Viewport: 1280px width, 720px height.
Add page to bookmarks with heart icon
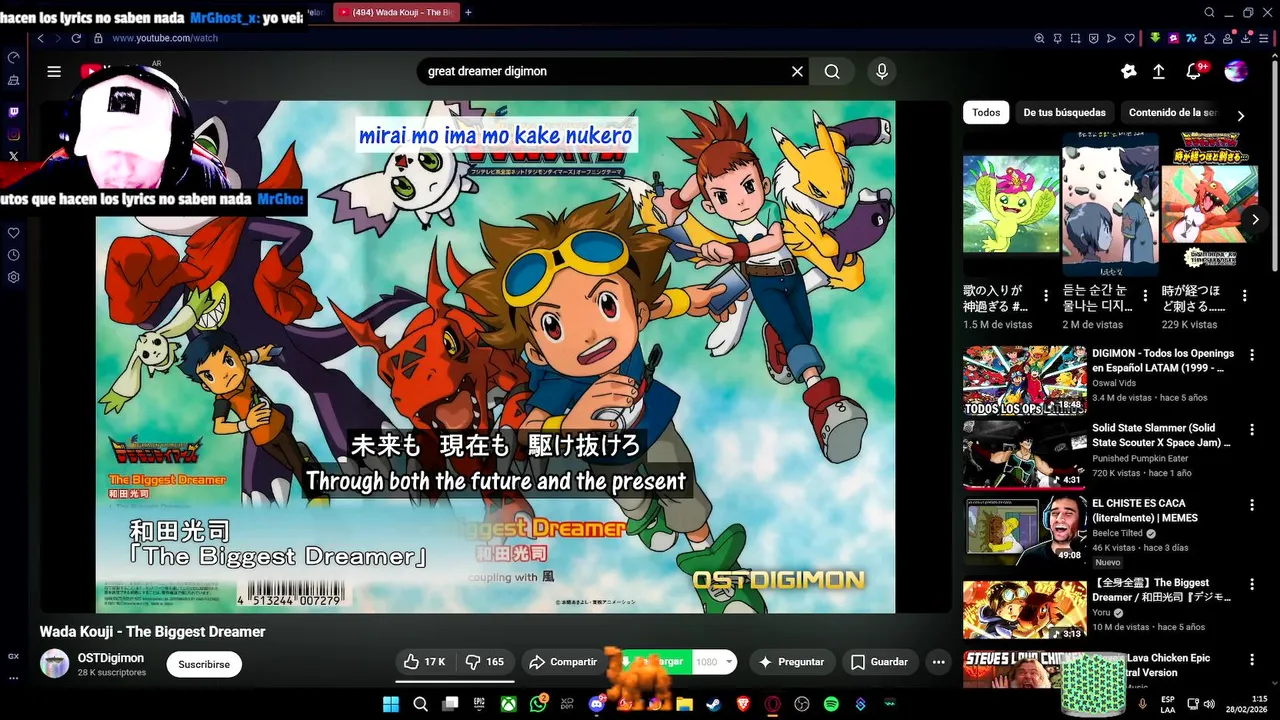point(1129,38)
